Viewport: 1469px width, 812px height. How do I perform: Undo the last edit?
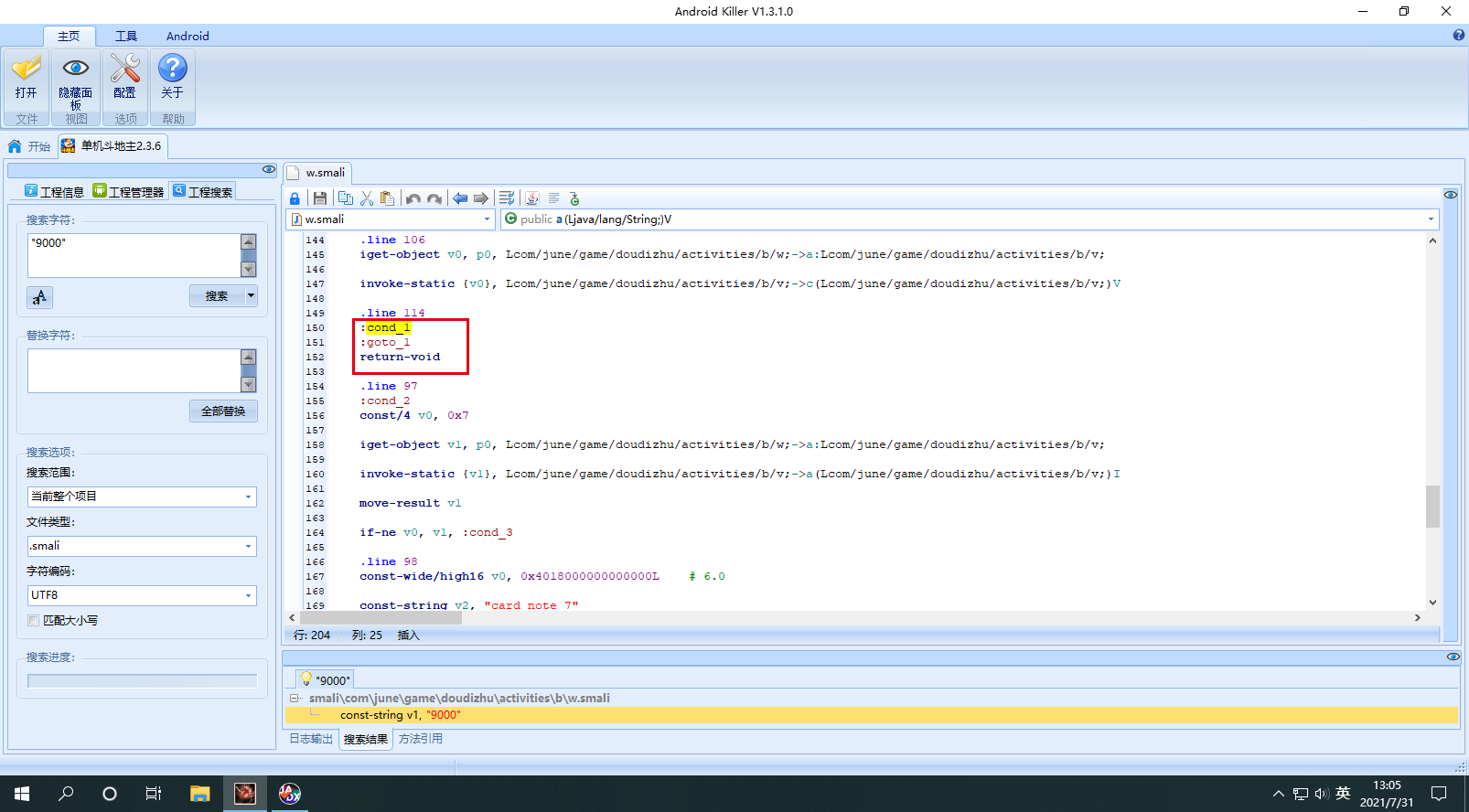tap(413, 198)
